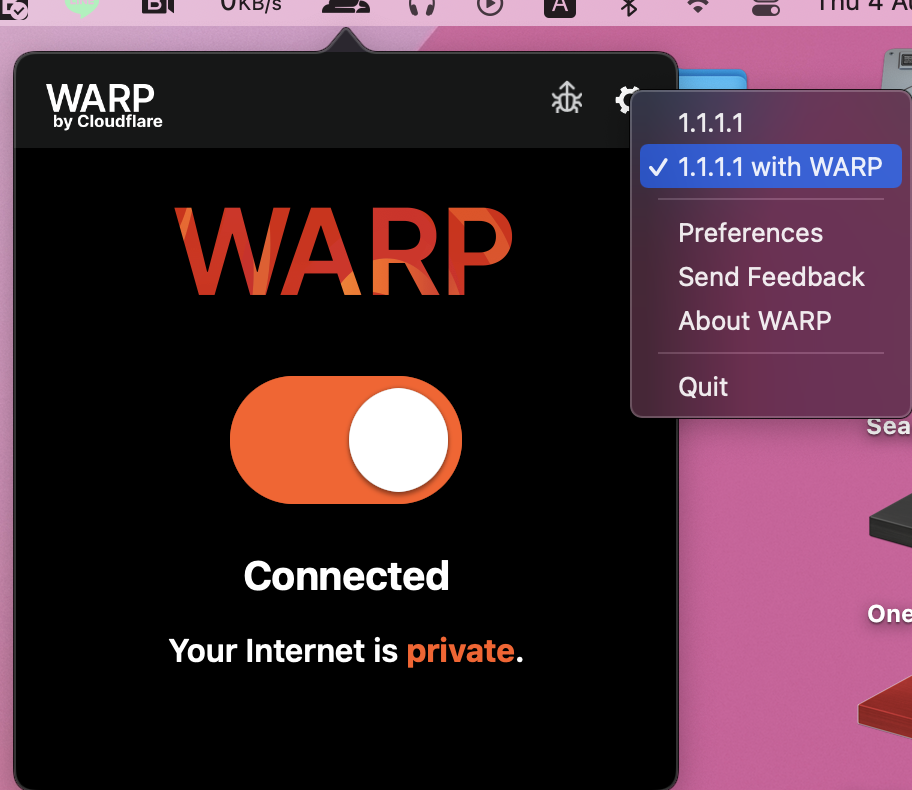Open the Wi-Fi menu bar icon
The width and height of the screenshot is (912, 790).
coord(698,6)
